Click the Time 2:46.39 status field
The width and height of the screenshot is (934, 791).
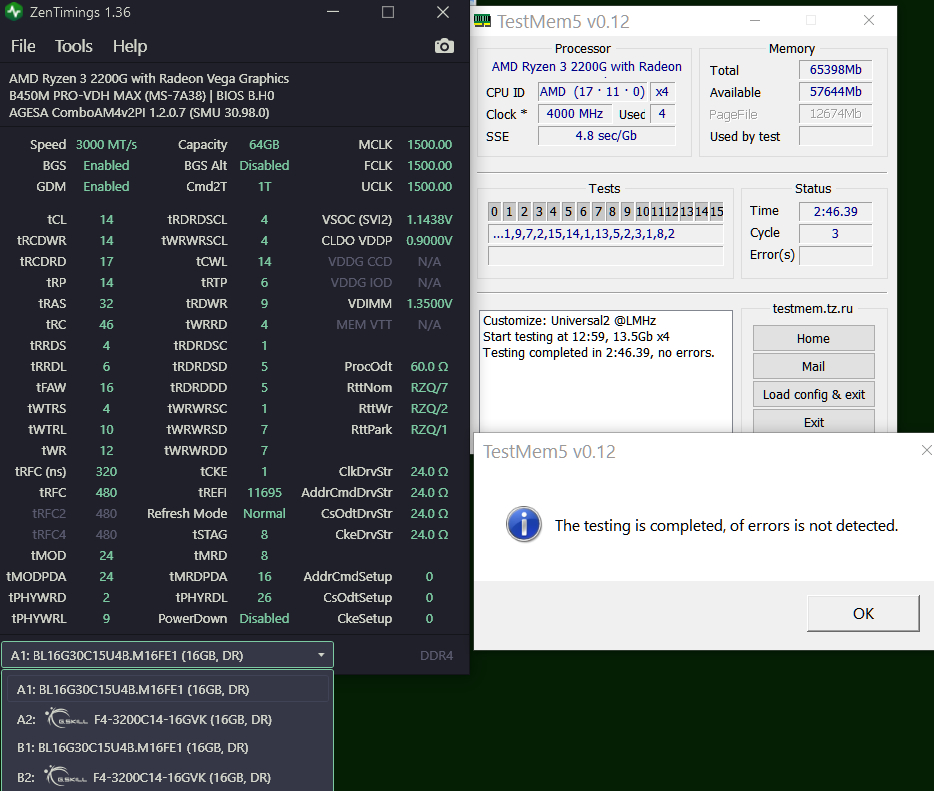tap(835, 211)
